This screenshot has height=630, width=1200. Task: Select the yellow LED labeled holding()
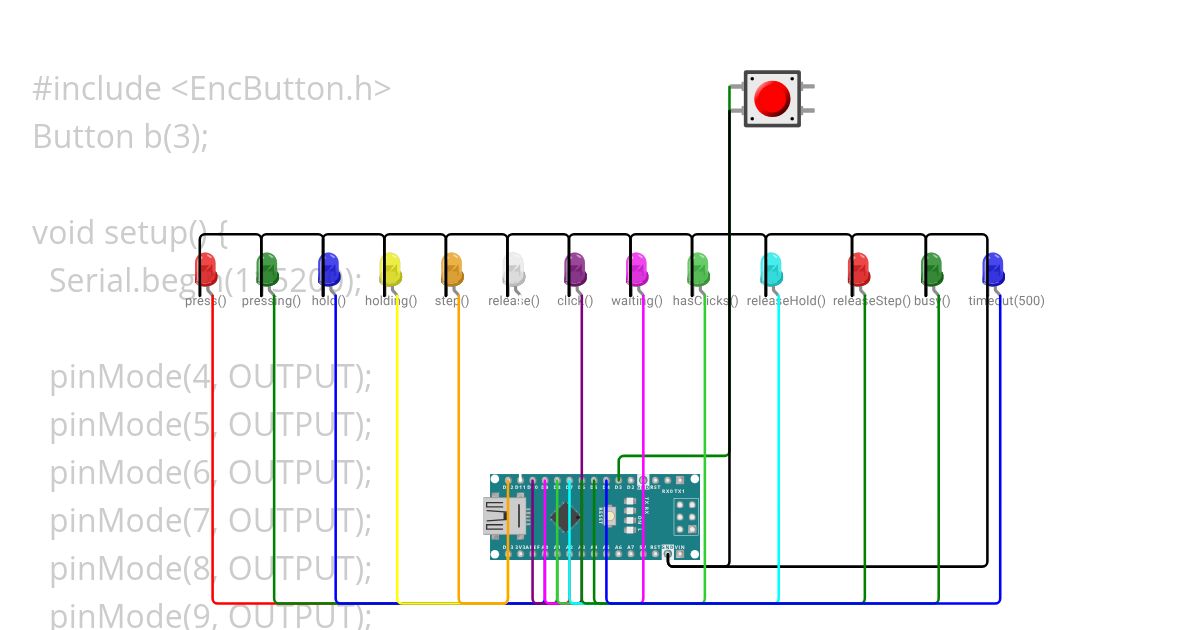(x=391, y=271)
